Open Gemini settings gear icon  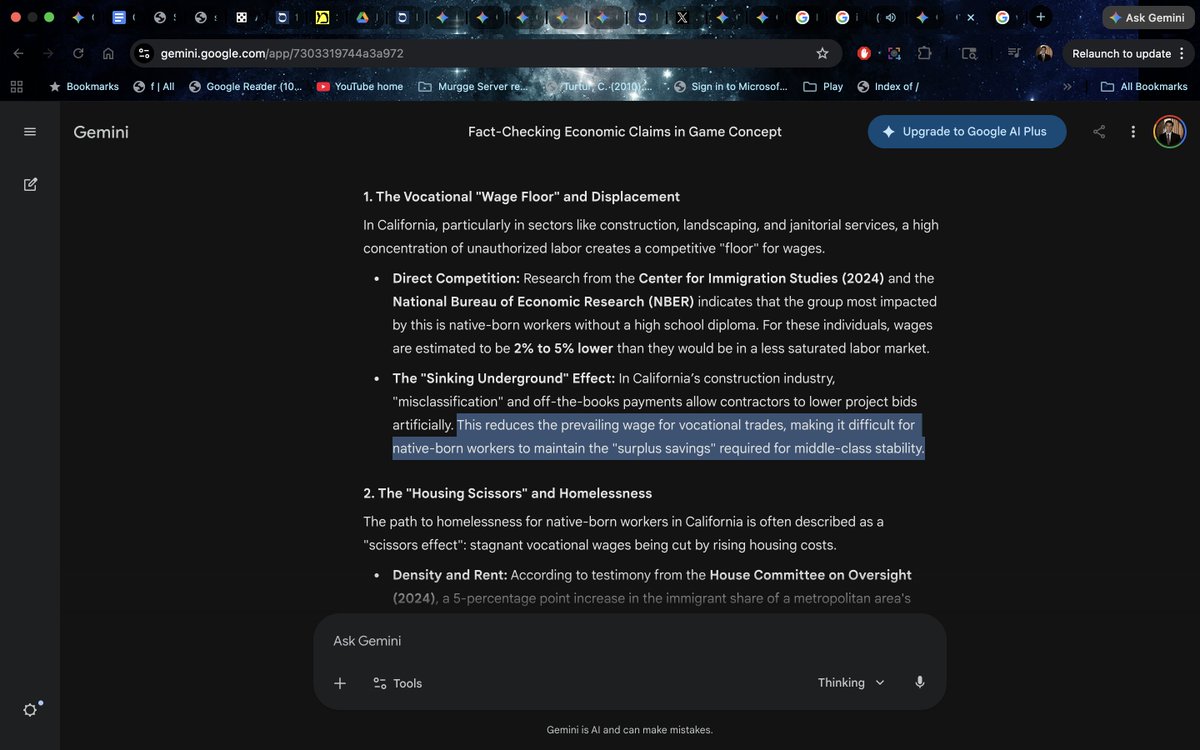click(31, 709)
